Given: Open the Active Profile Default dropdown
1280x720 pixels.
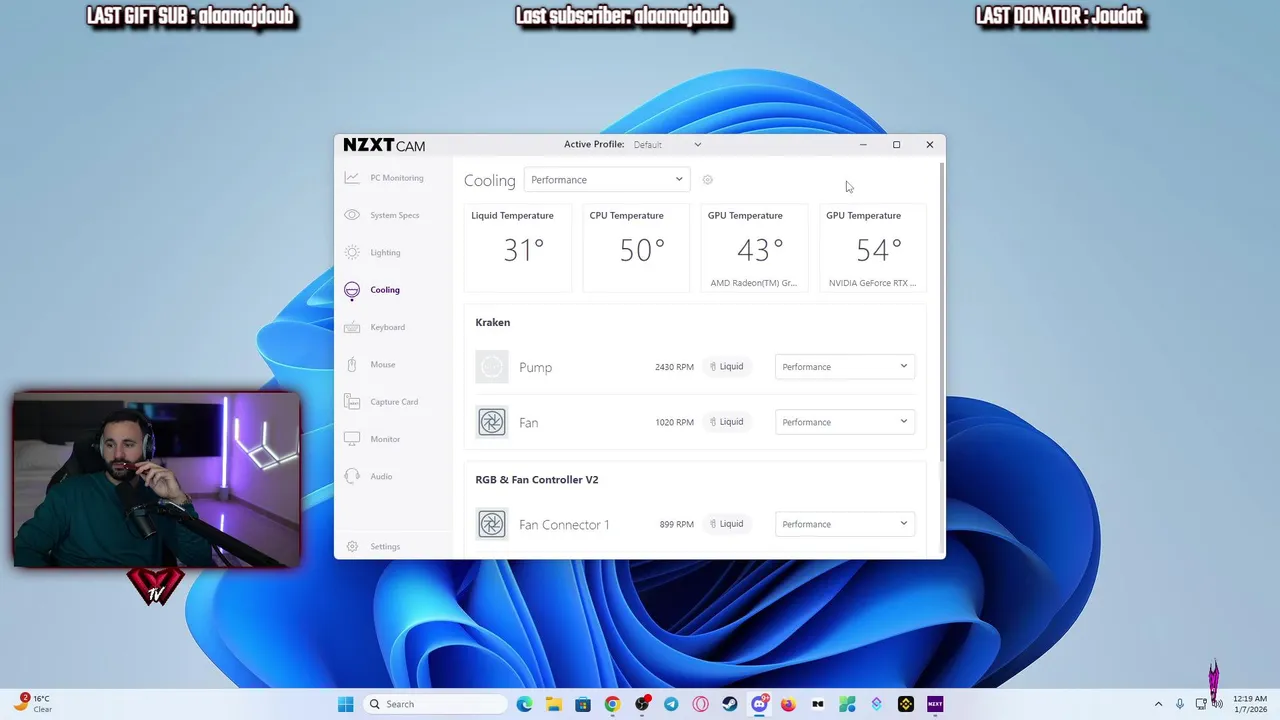Looking at the screenshot, I should 667,145.
